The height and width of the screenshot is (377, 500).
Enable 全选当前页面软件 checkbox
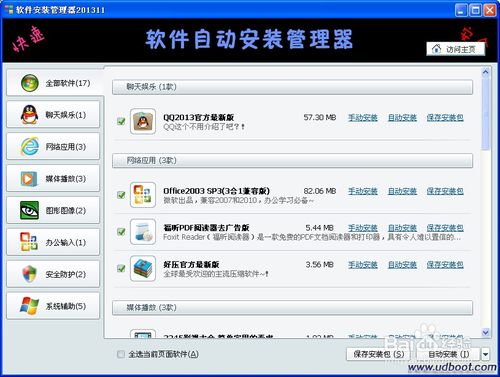pyautogui.click(x=121, y=354)
